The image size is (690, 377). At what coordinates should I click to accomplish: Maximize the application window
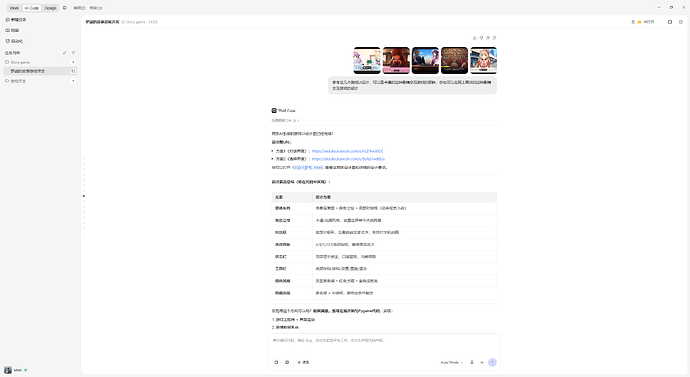pyautogui.click(x=671, y=7)
